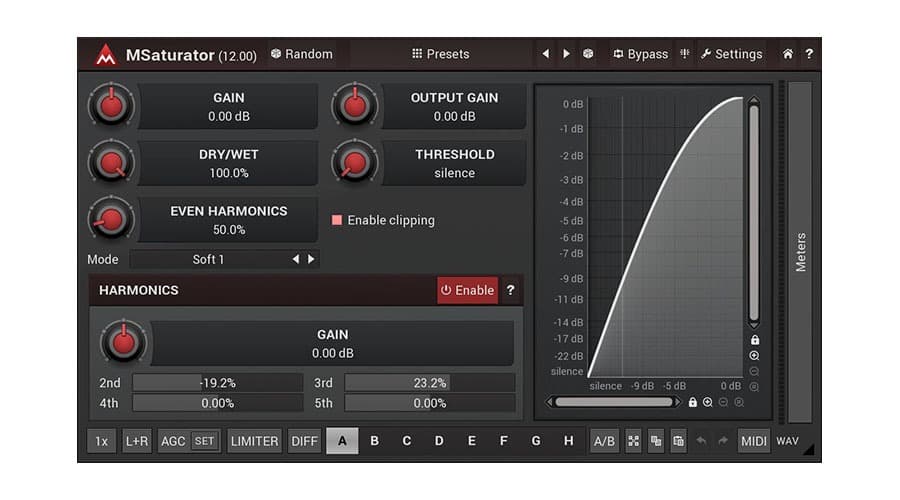Click the Harmonics GAIN 0.00 dB value field
The width and height of the screenshot is (900, 500).
[332, 343]
